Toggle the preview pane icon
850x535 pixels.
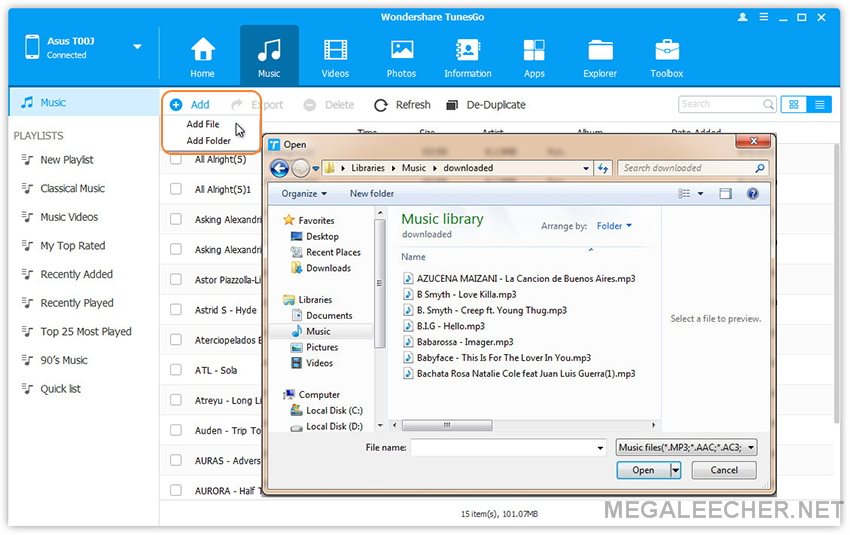tap(725, 194)
